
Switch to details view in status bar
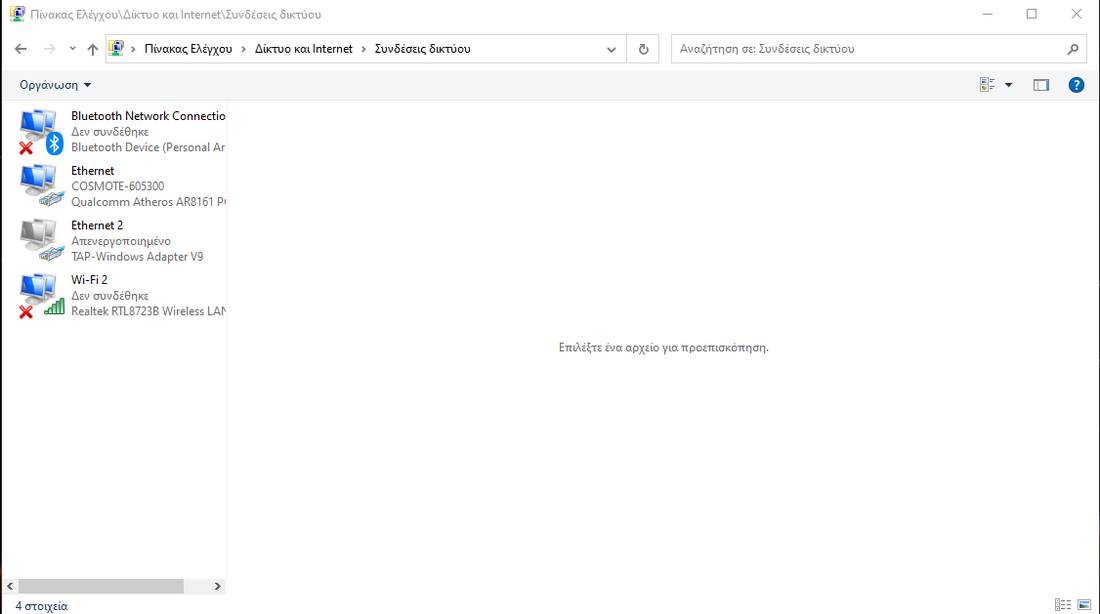pyautogui.click(x=1062, y=605)
